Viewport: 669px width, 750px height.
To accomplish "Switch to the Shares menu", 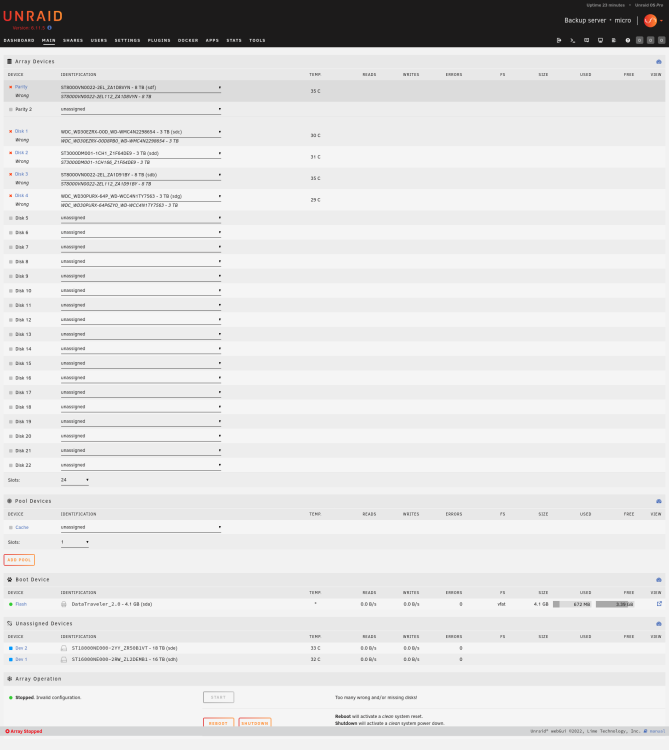I will click(x=73, y=41).
